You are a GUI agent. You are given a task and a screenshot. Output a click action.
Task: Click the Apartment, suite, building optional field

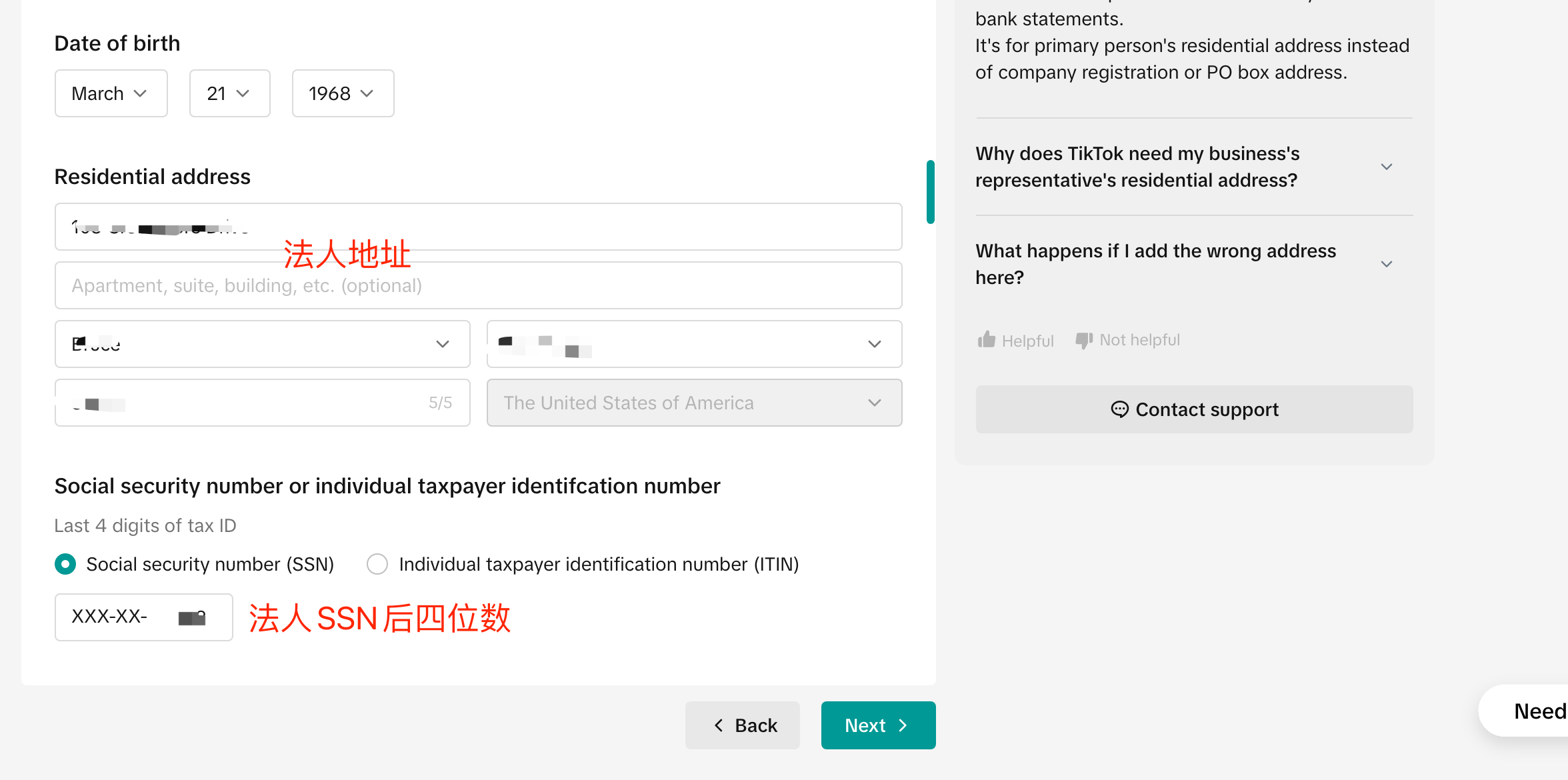[478, 285]
